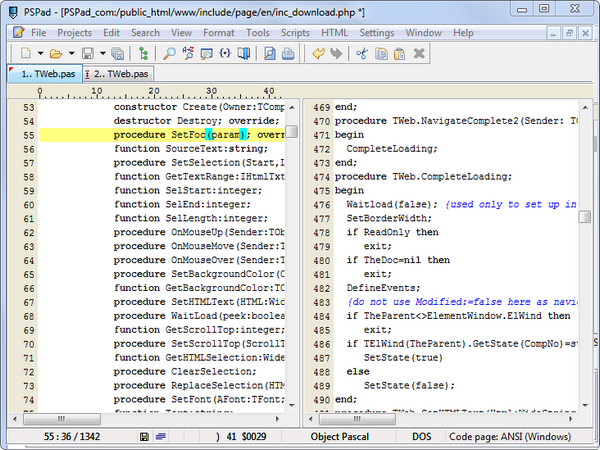Open the Format menu
The image size is (600, 450).
point(219,33)
